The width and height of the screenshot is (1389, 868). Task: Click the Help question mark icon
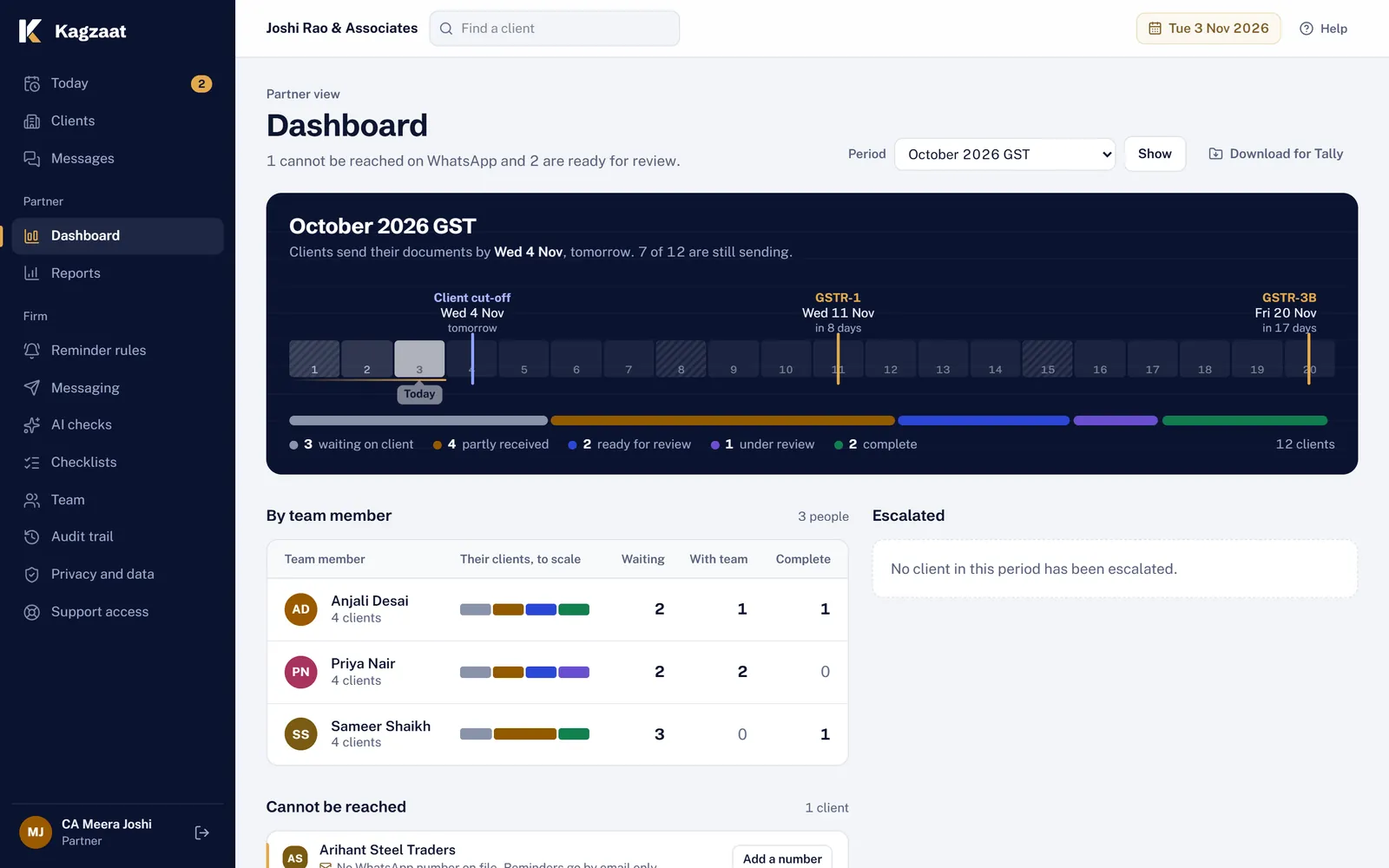[1307, 29]
